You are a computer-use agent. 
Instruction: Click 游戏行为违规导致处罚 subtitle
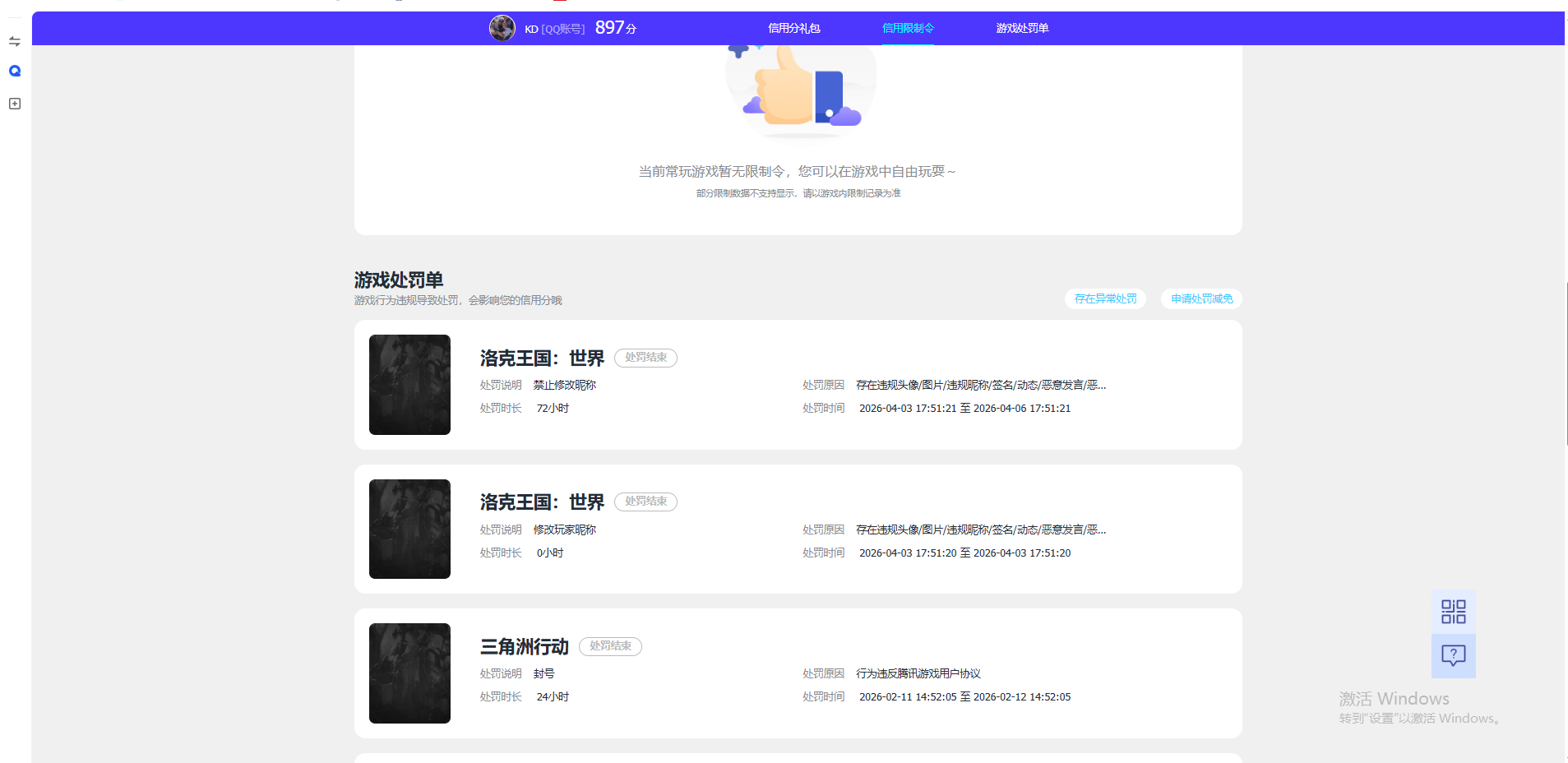458,300
